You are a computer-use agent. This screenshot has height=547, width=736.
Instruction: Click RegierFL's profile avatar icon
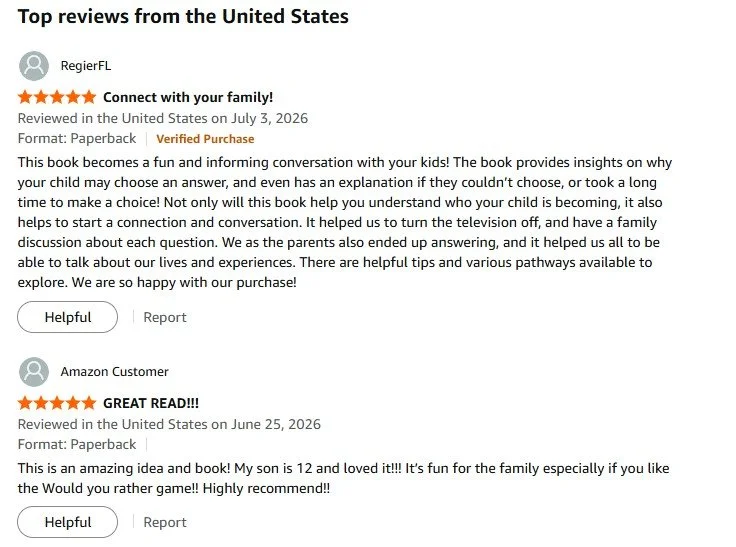tap(34, 66)
